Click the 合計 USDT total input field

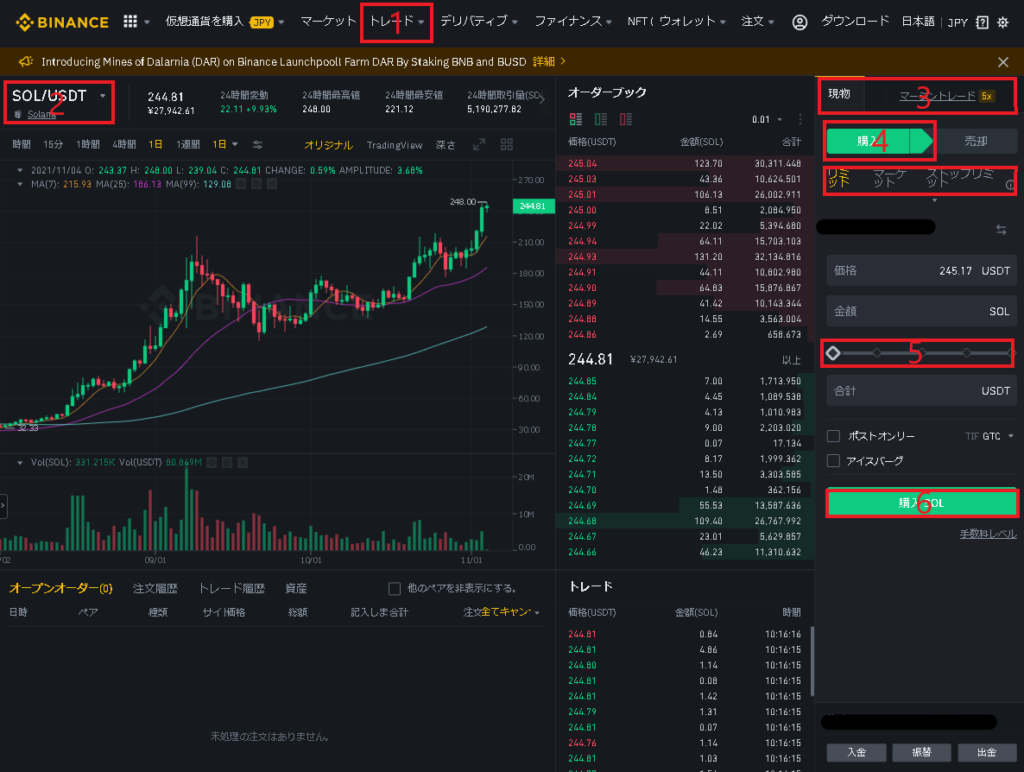(921, 391)
